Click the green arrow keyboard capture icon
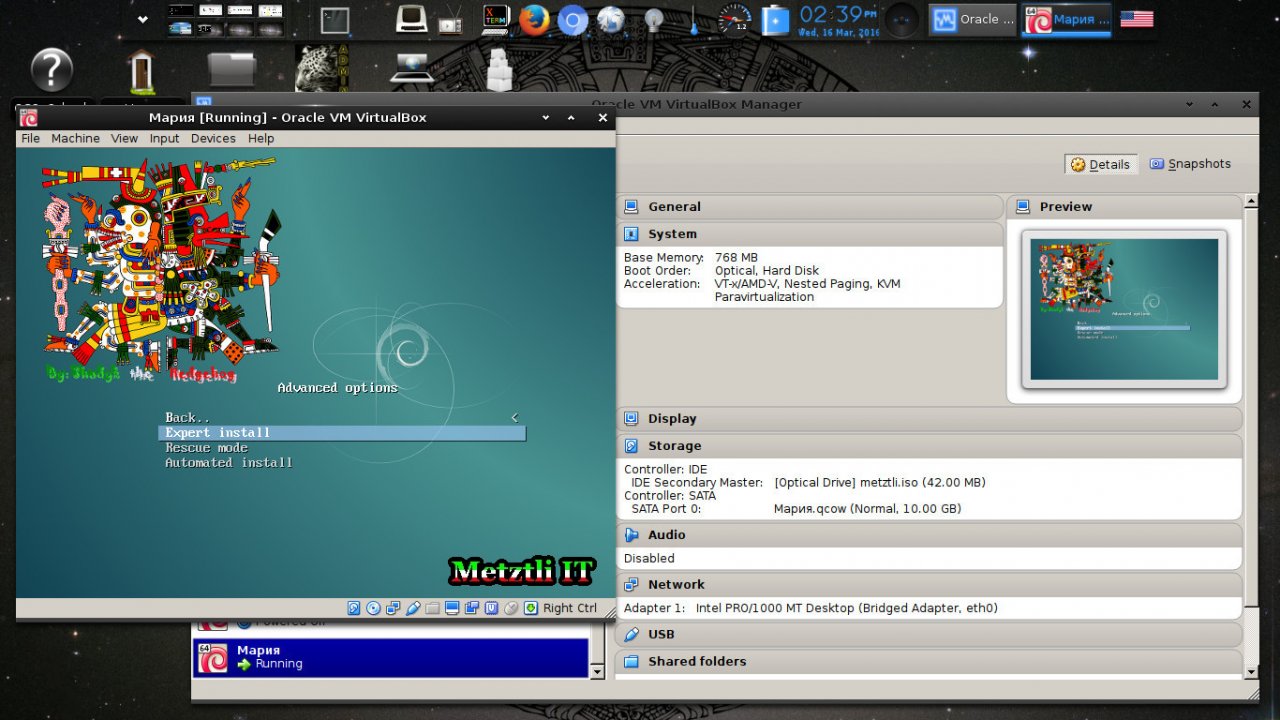The image size is (1280, 720). [531, 608]
